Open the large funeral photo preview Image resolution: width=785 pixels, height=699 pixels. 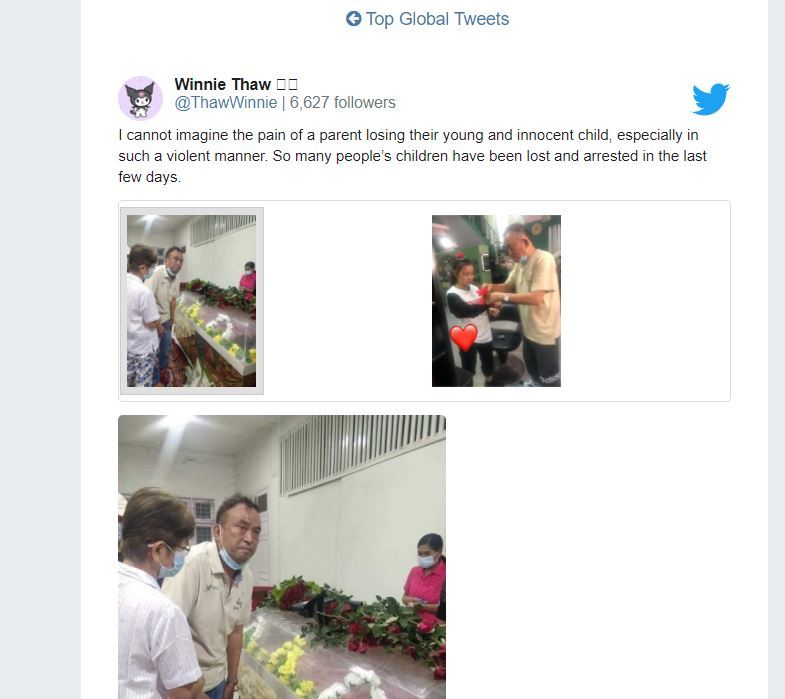282,557
